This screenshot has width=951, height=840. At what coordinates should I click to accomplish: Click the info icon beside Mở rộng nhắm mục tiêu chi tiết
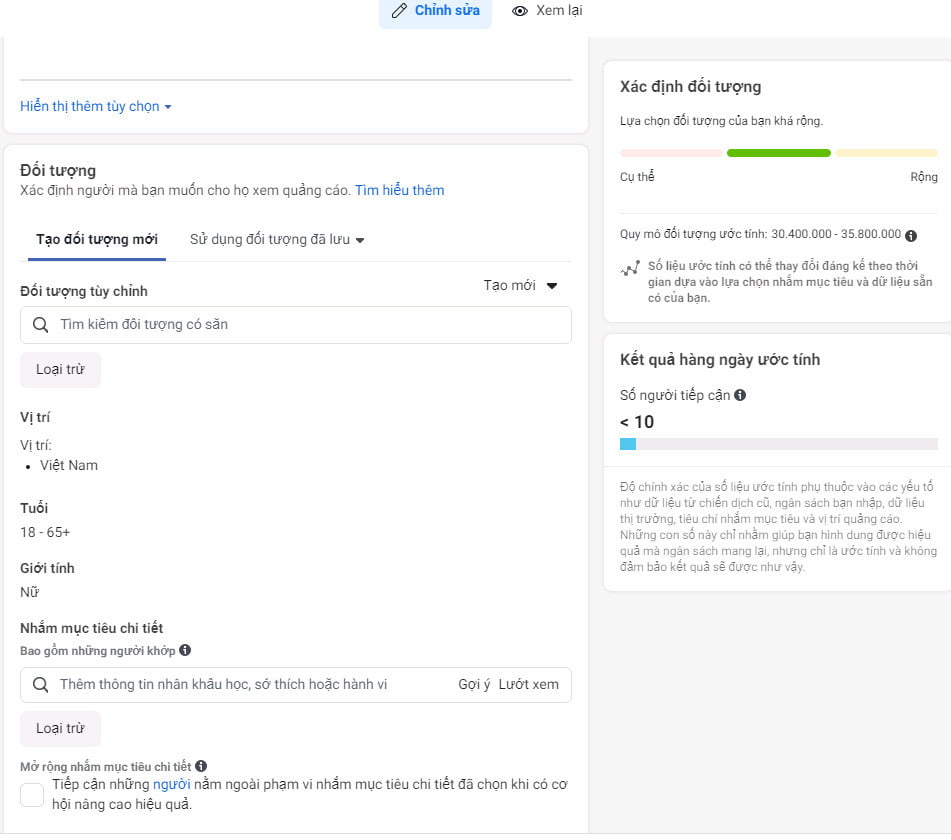[x=201, y=766]
